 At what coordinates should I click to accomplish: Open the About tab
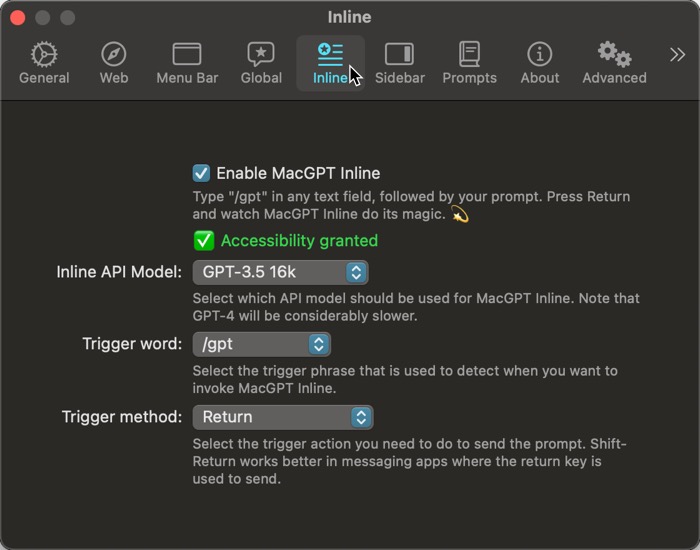click(x=540, y=63)
